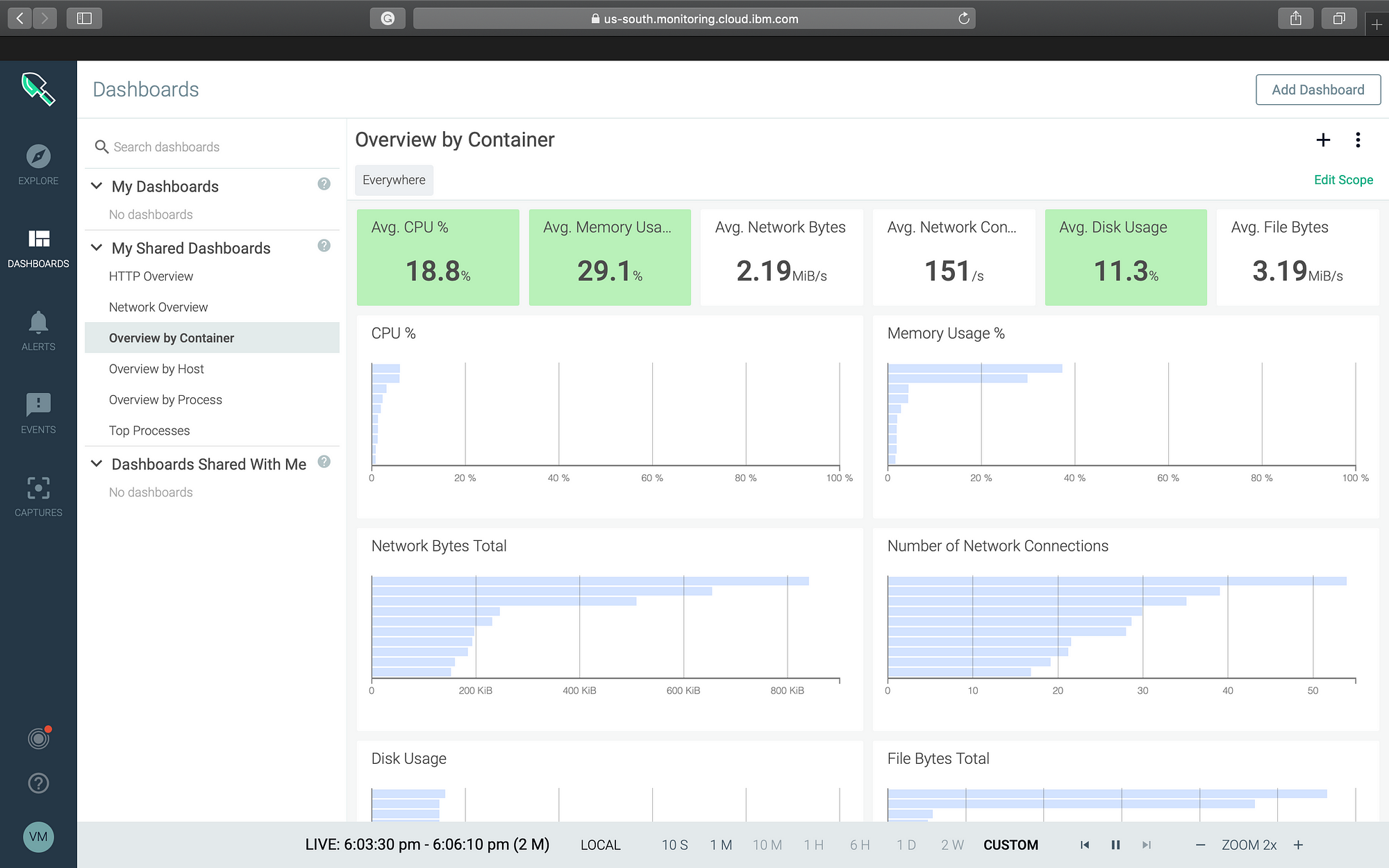
Task: Toggle the browser sidebar button
Action: (x=84, y=18)
